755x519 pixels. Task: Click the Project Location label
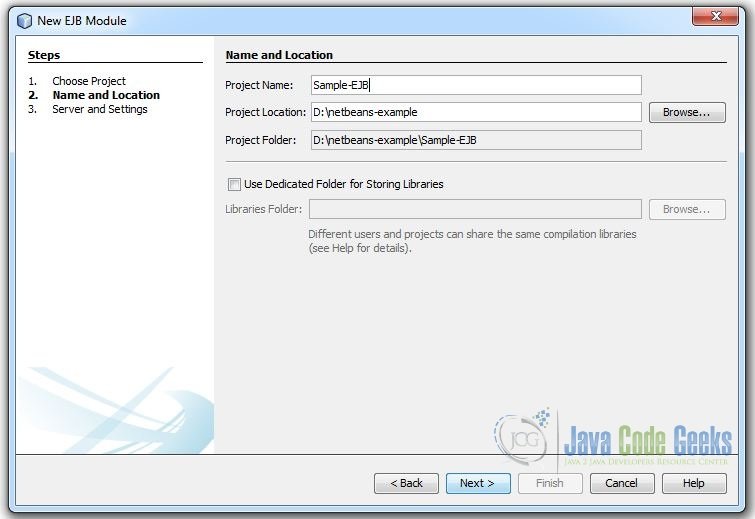(265, 112)
